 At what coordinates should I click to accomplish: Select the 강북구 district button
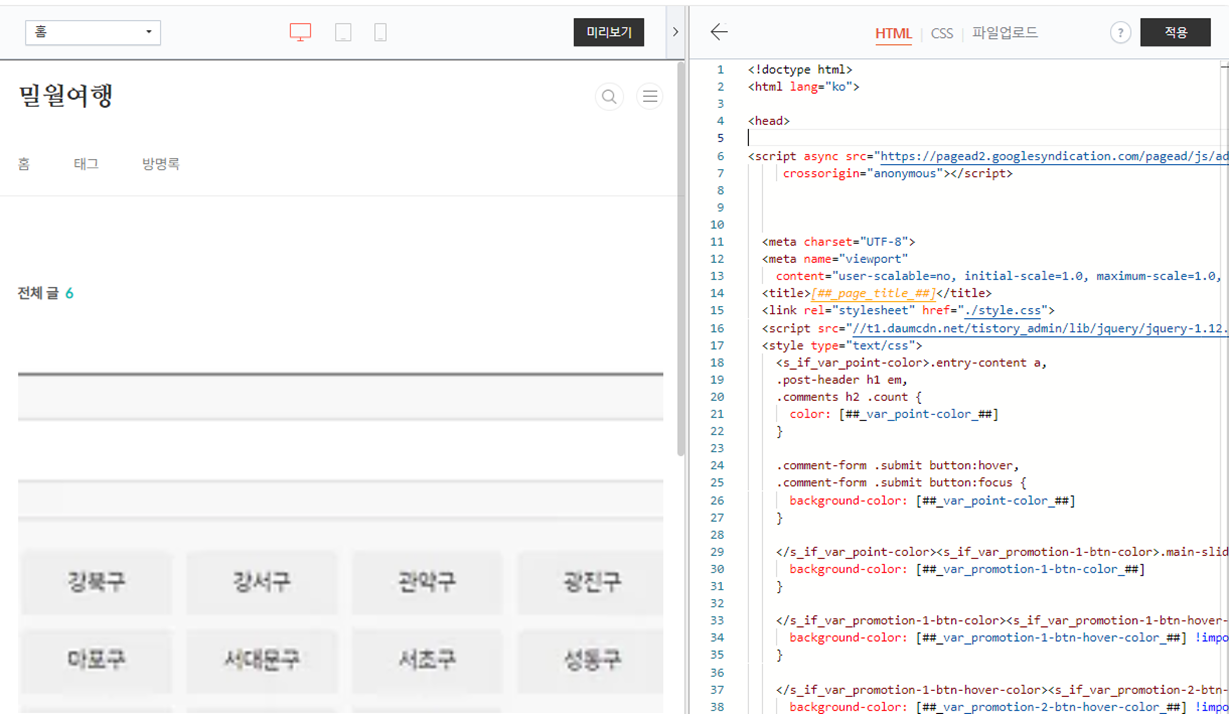[97, 582]
